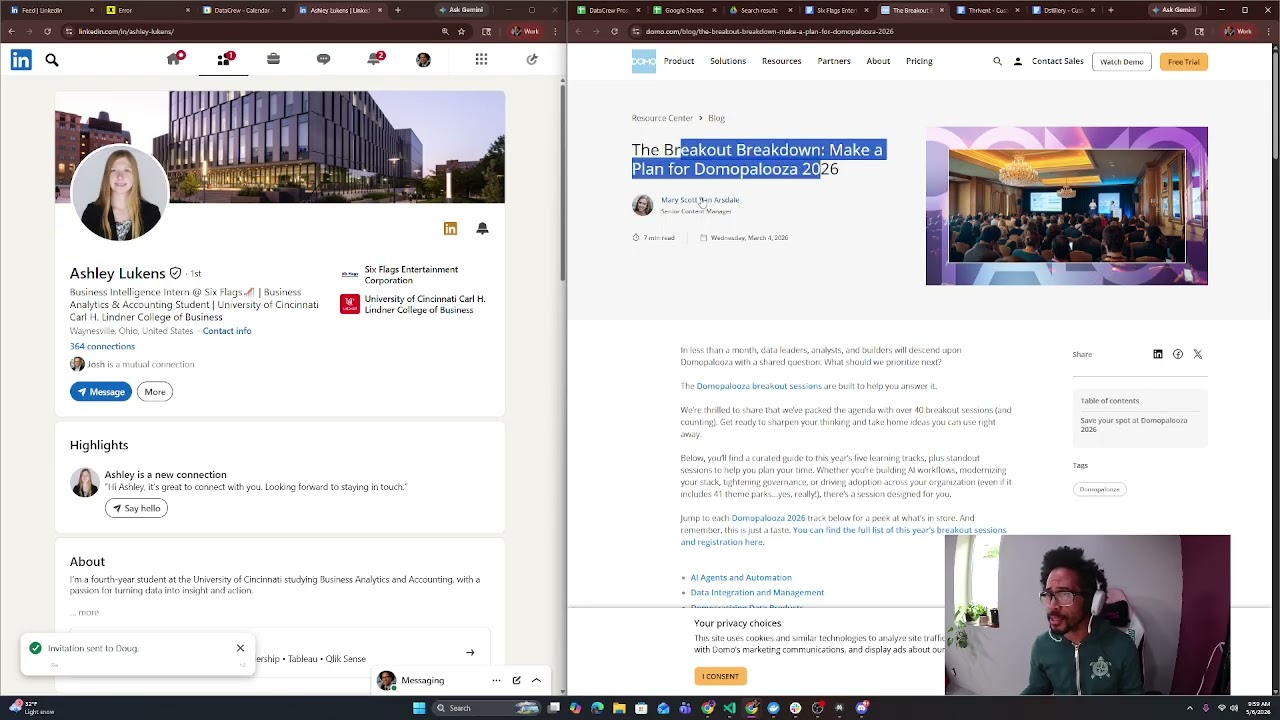
Task: Click Domo site search icon
Action: 997,61
